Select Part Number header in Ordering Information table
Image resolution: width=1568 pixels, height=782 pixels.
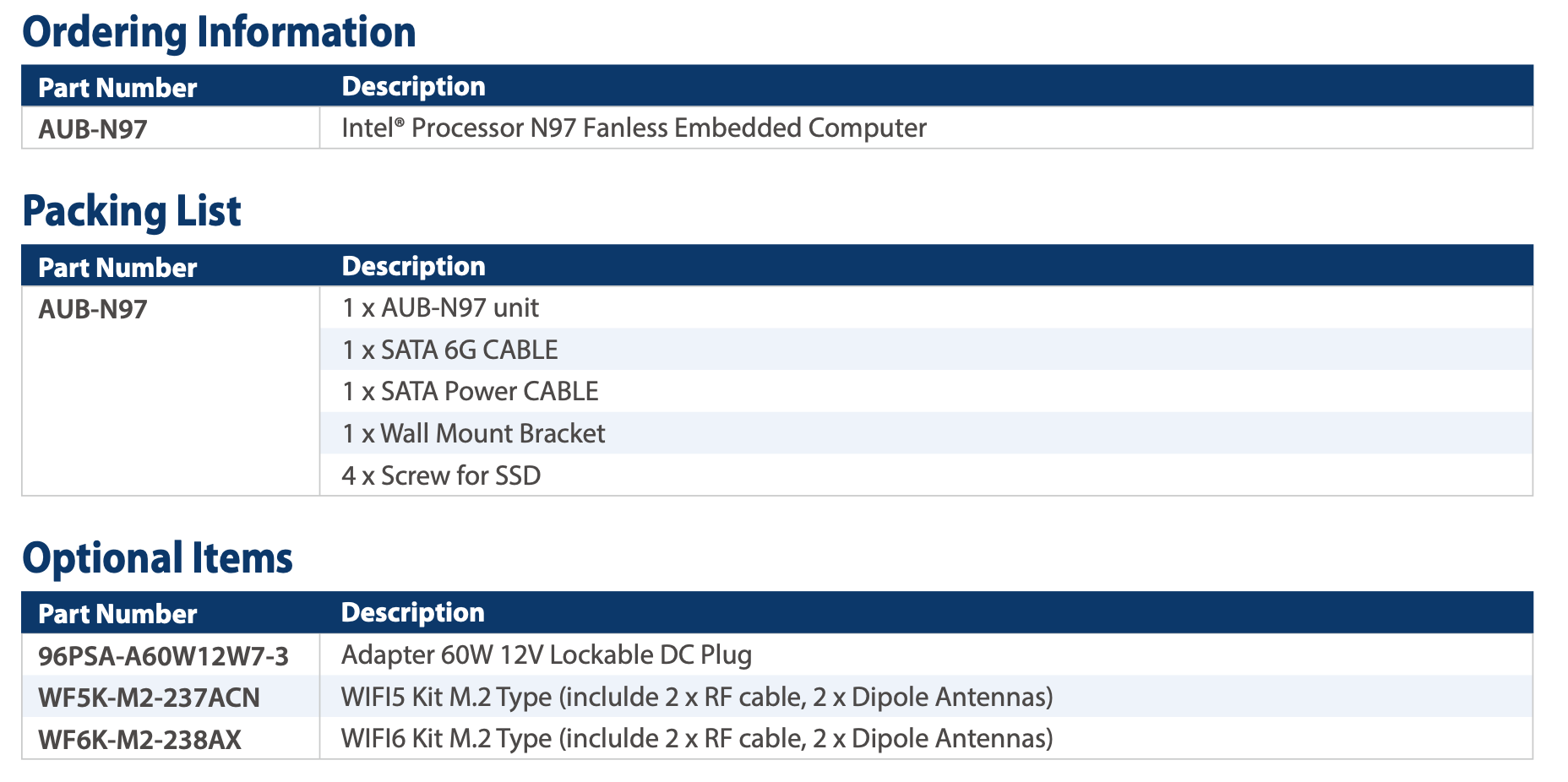coord(117,88)
